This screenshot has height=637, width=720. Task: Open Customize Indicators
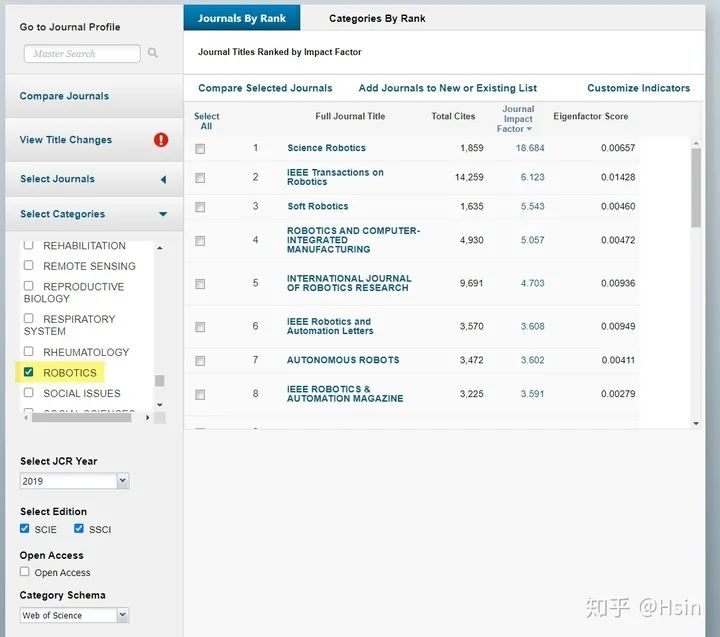(x=639, y=88)
